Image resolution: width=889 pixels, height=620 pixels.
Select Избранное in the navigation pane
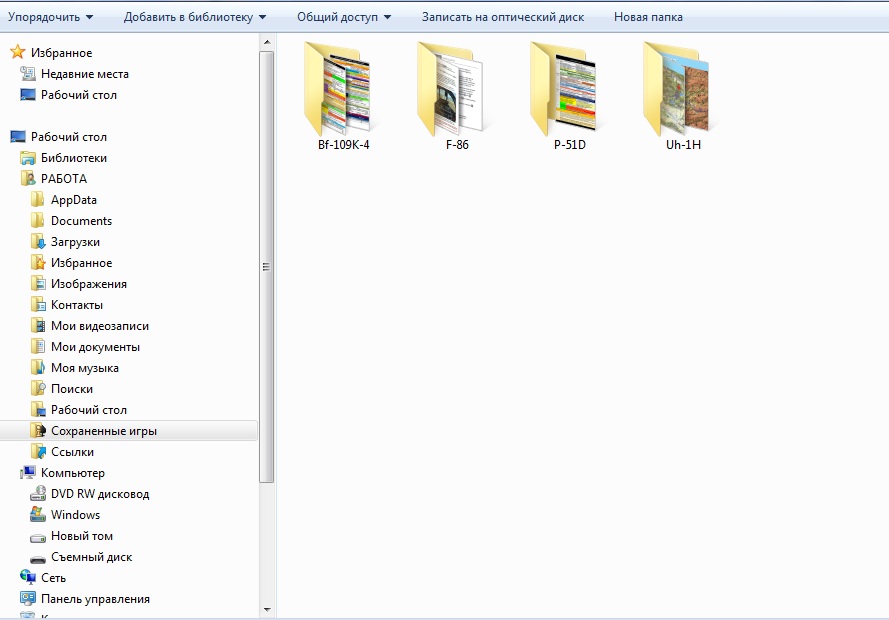pos(61,53)
